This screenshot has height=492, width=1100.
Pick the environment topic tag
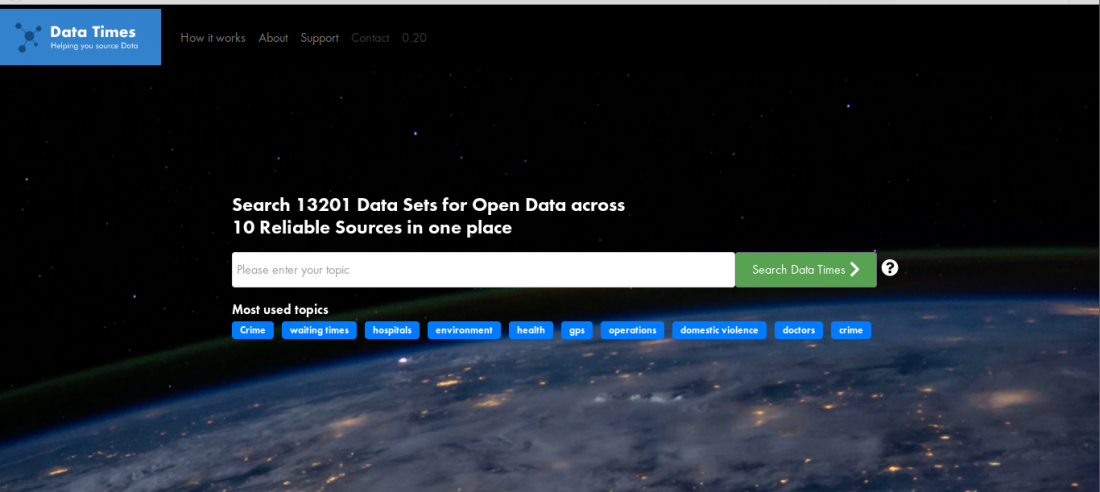(x=464, y=330)
